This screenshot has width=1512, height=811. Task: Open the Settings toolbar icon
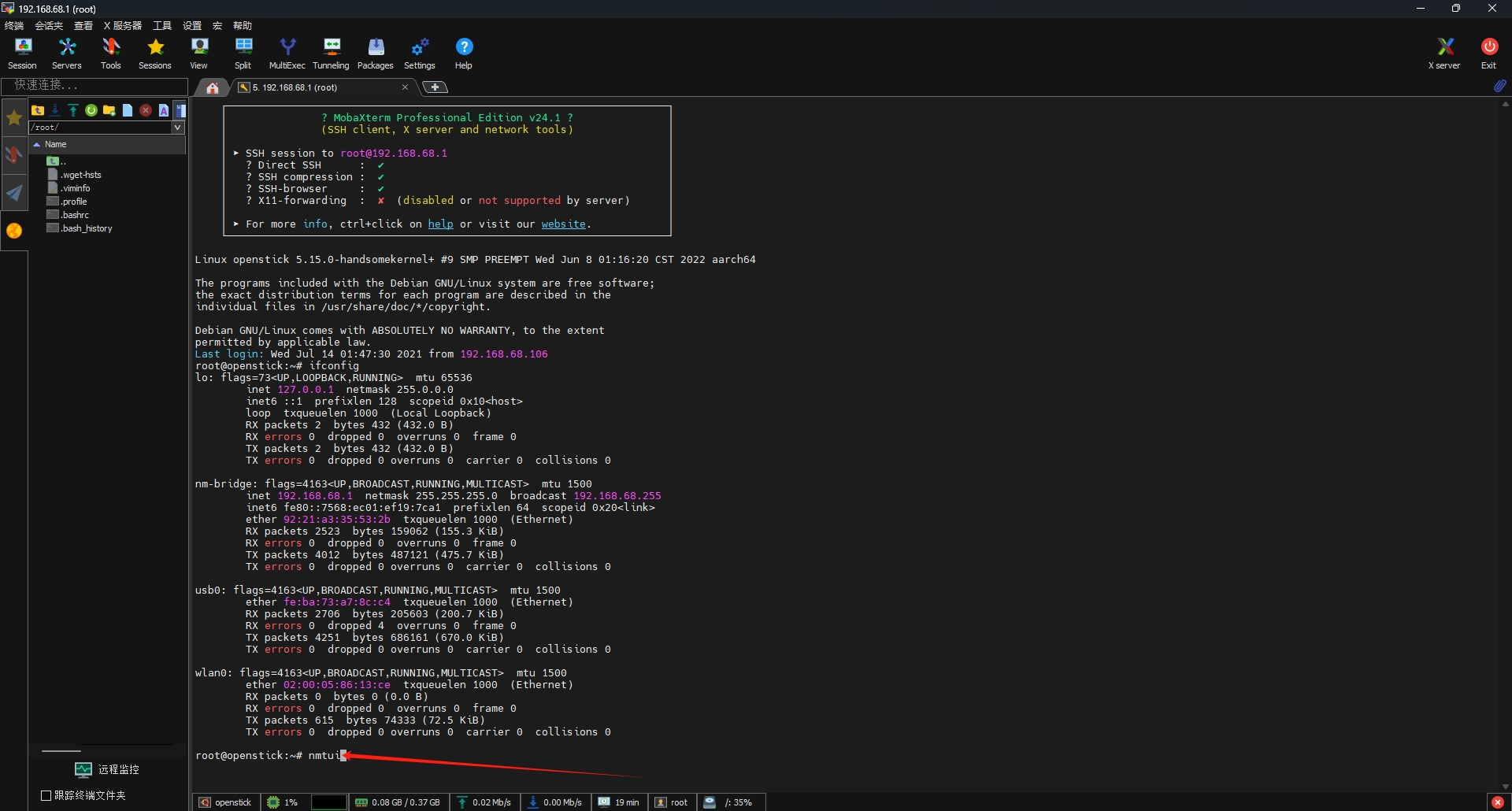click(420, 54)
